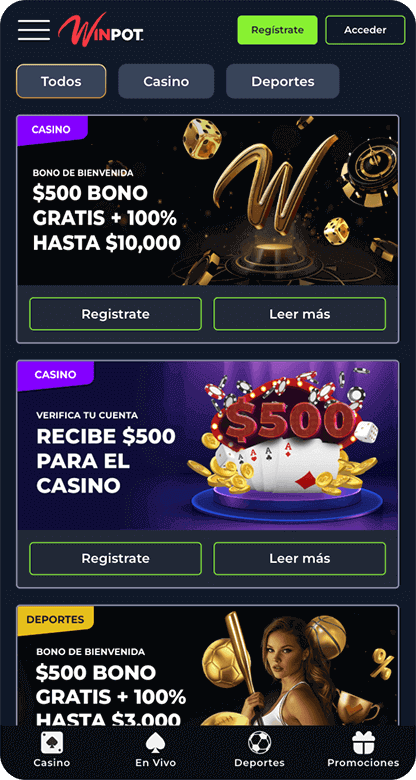Click Leer más under Recibe $500 banner

(300, 558)
